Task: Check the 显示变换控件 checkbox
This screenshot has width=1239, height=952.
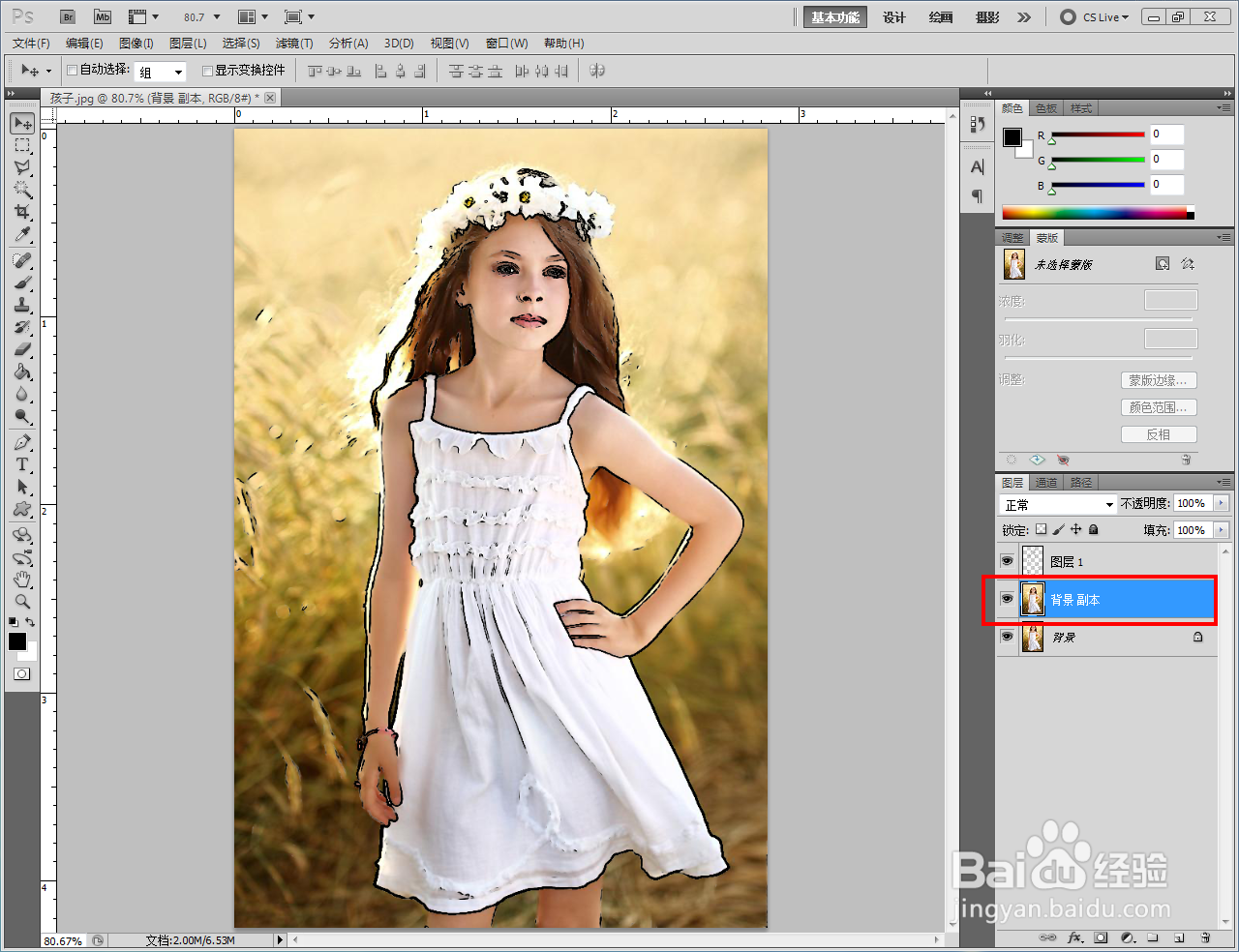Action: click(x=207, y=71)
